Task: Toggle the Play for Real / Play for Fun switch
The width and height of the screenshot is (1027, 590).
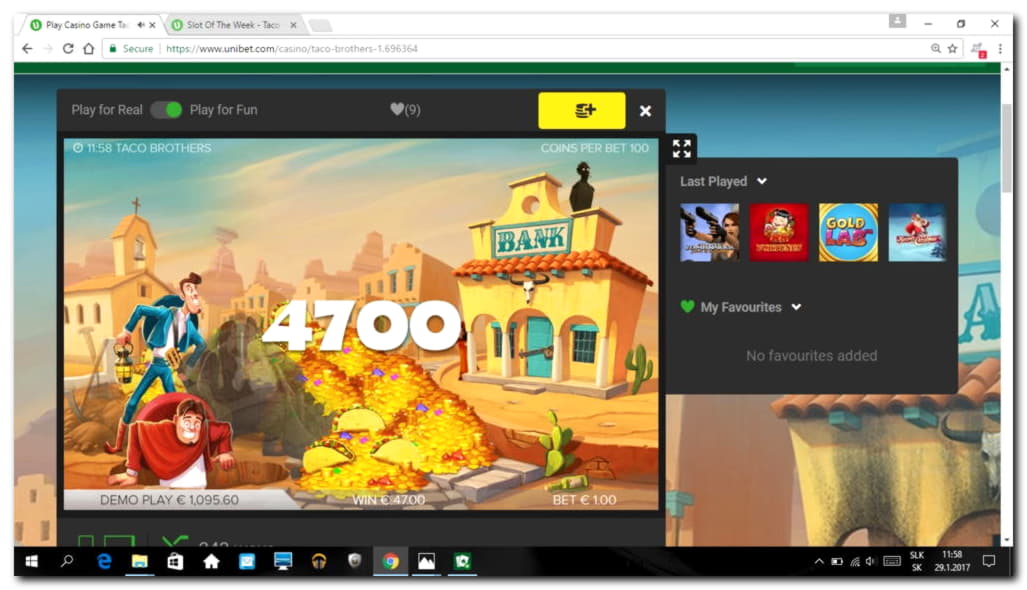Action: pos(166,110)
